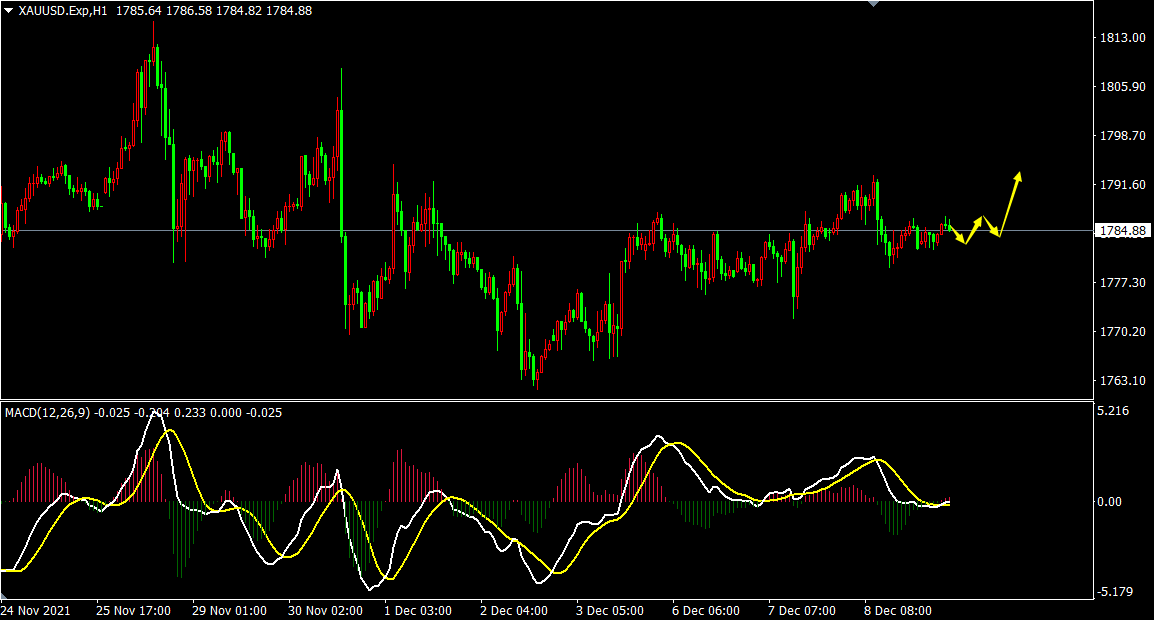This screenshot has height=620, width=1154.
Task: Select the 1763.10 price axis label
Action: click(1121, 381)
